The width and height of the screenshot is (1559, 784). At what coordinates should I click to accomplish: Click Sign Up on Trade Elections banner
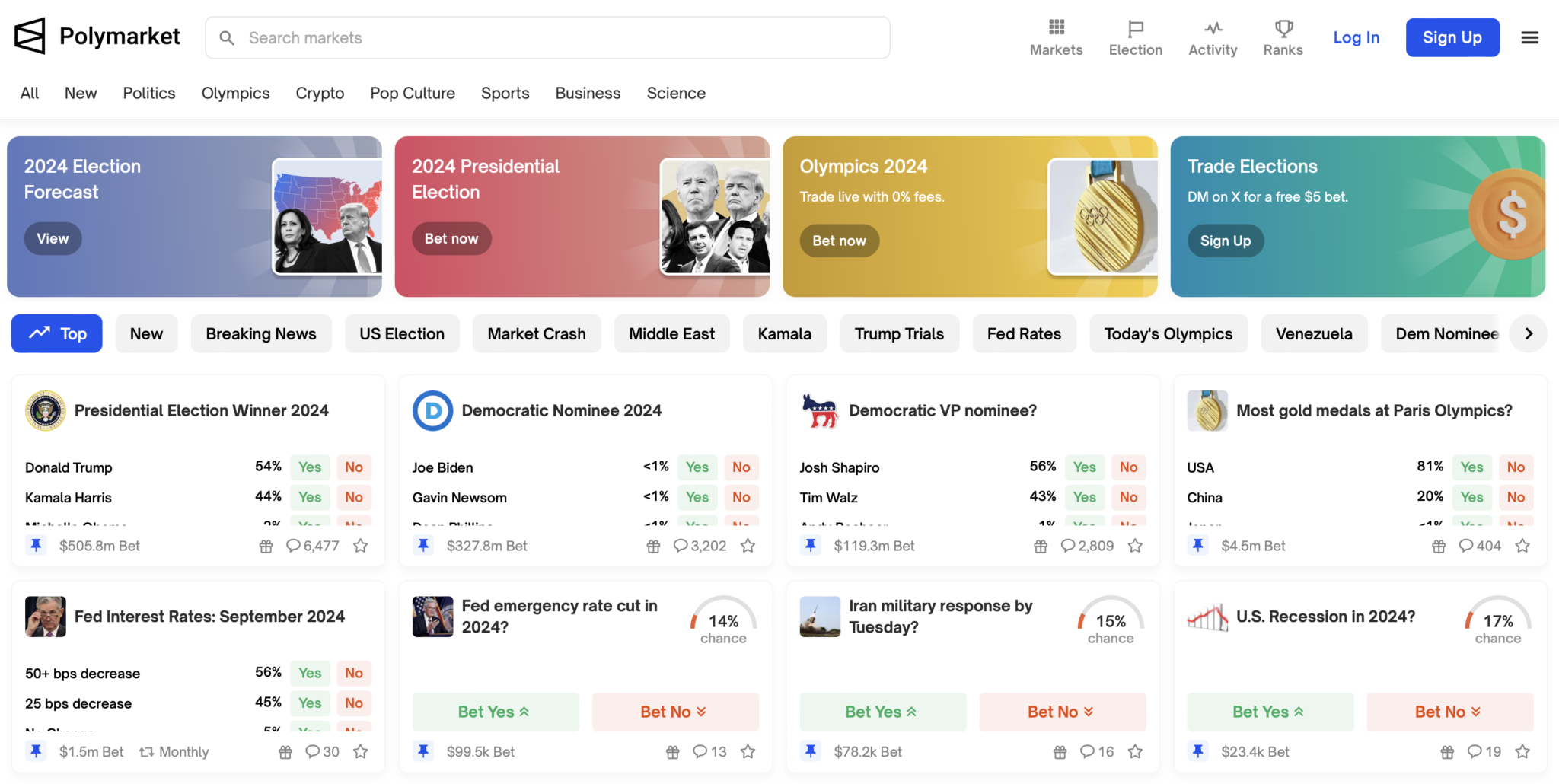[x=1226, y=241]
